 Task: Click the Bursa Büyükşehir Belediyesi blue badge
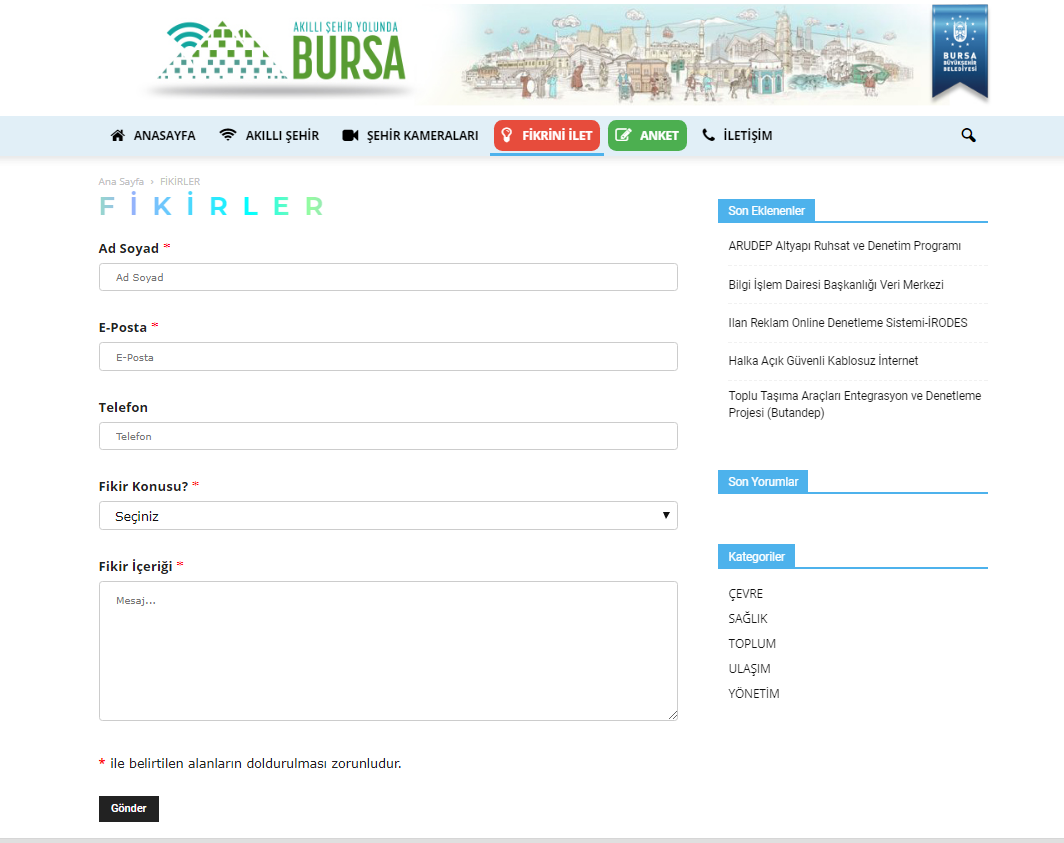959,52
